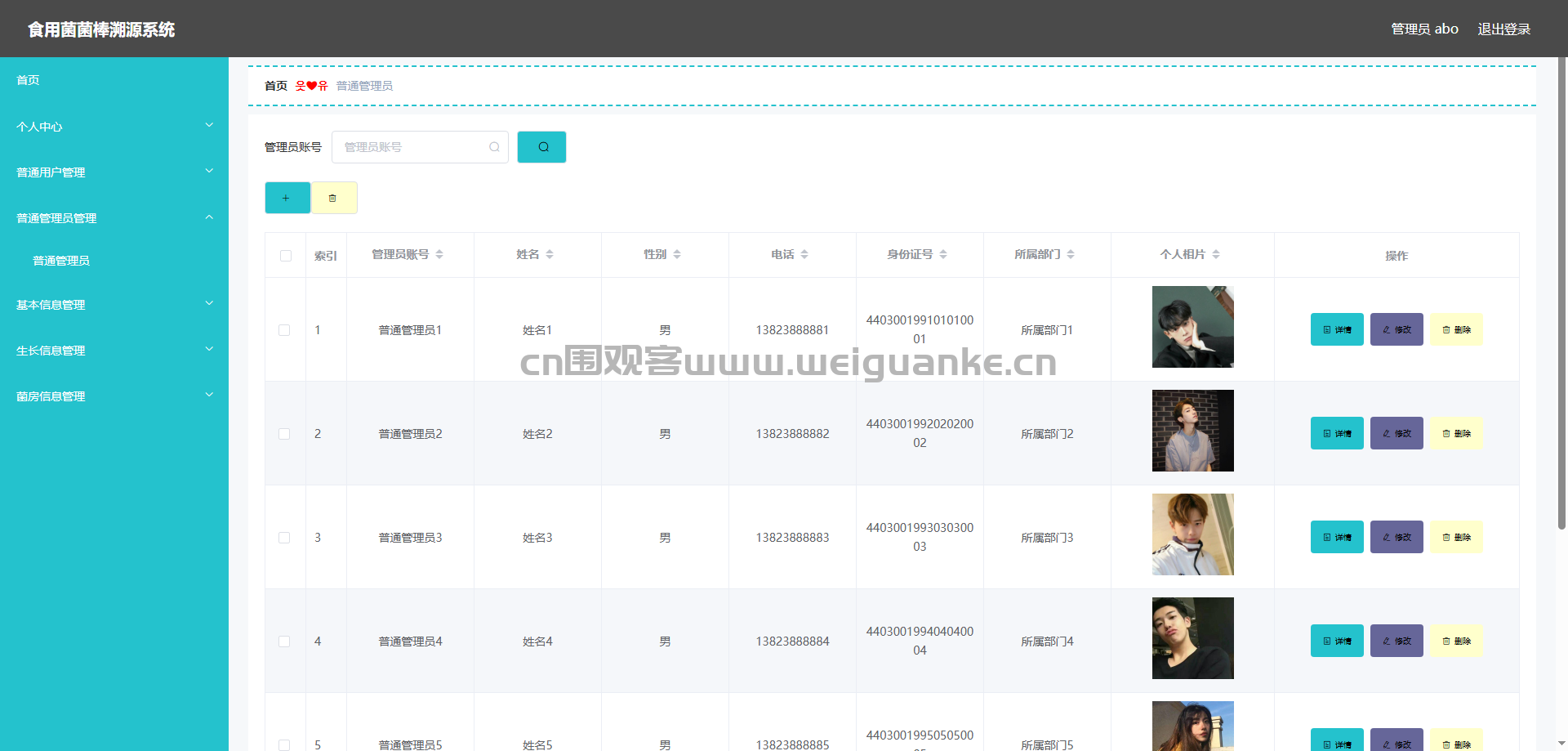The width and height of the screenshot is (1568, 751).
Task: Click 首页 in the breadcrumb
Action: point(276,86)
